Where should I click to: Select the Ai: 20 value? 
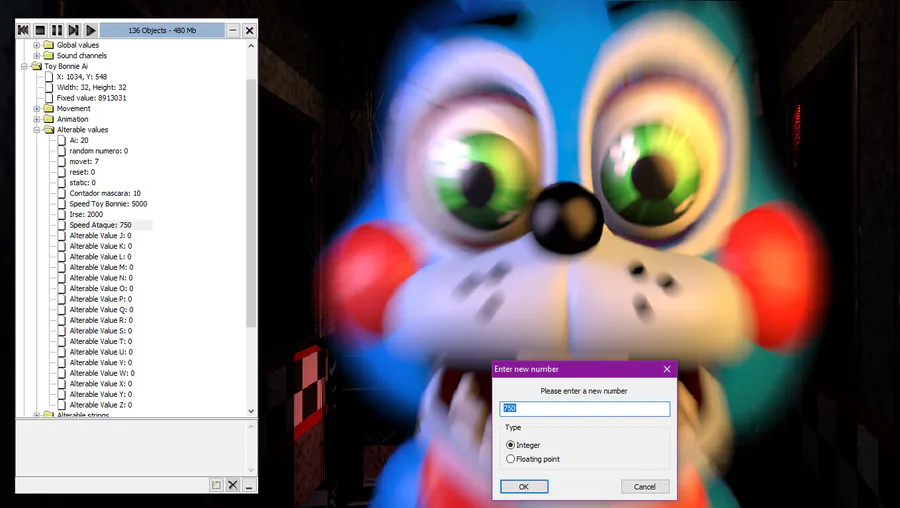(79, 141)
